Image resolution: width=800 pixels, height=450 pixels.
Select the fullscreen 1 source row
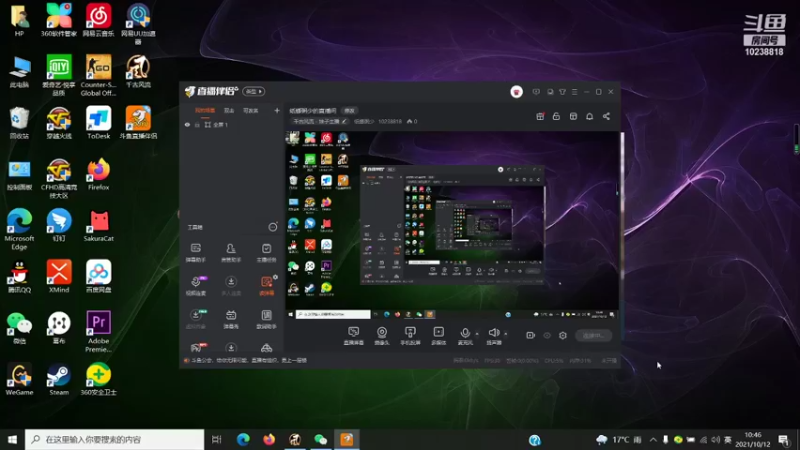pyautogui.click(x=231, y=124)
